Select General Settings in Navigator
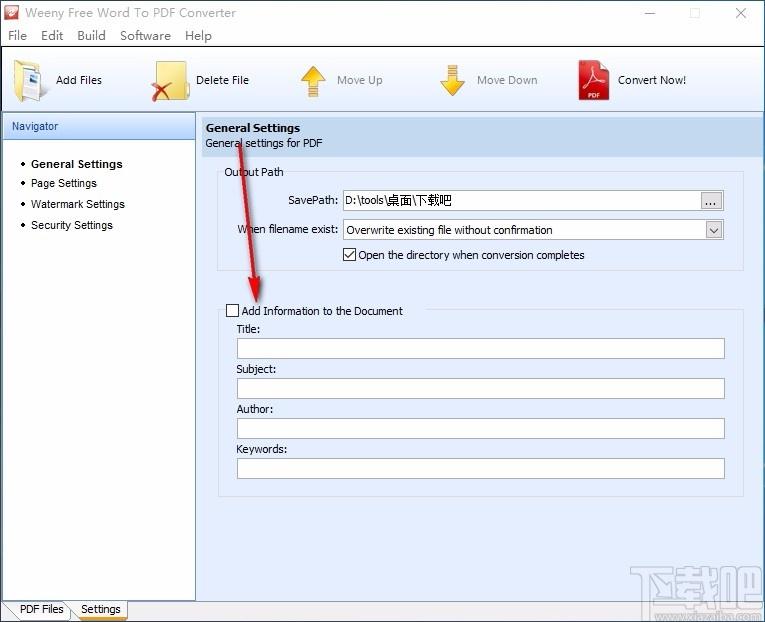Screen dimensions: 765x622 pyautogui.click(x=77, y=164)
